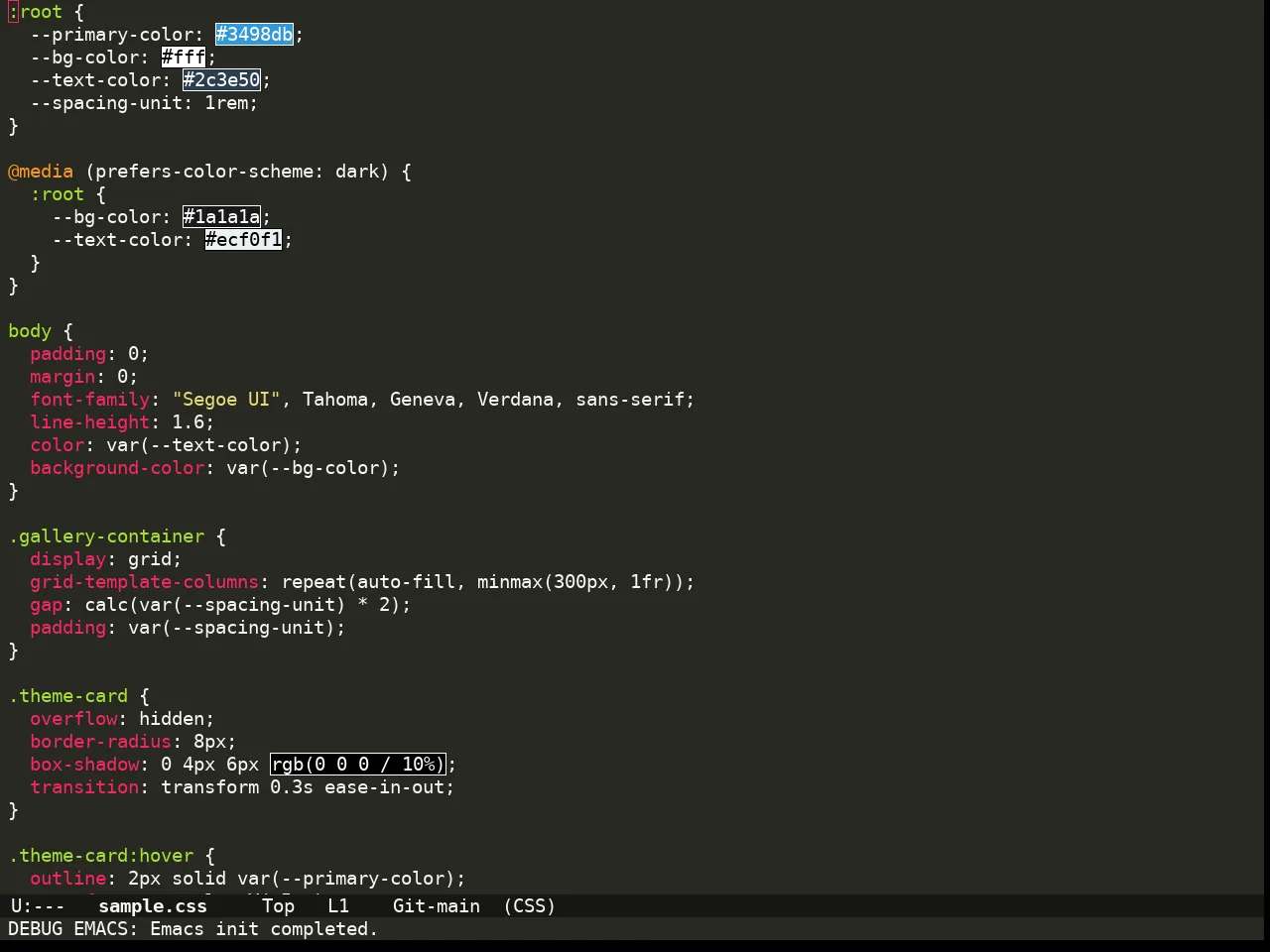This screenshot has width=1270, height=952.
Task: Click the @media keyword
Action: 41,172
